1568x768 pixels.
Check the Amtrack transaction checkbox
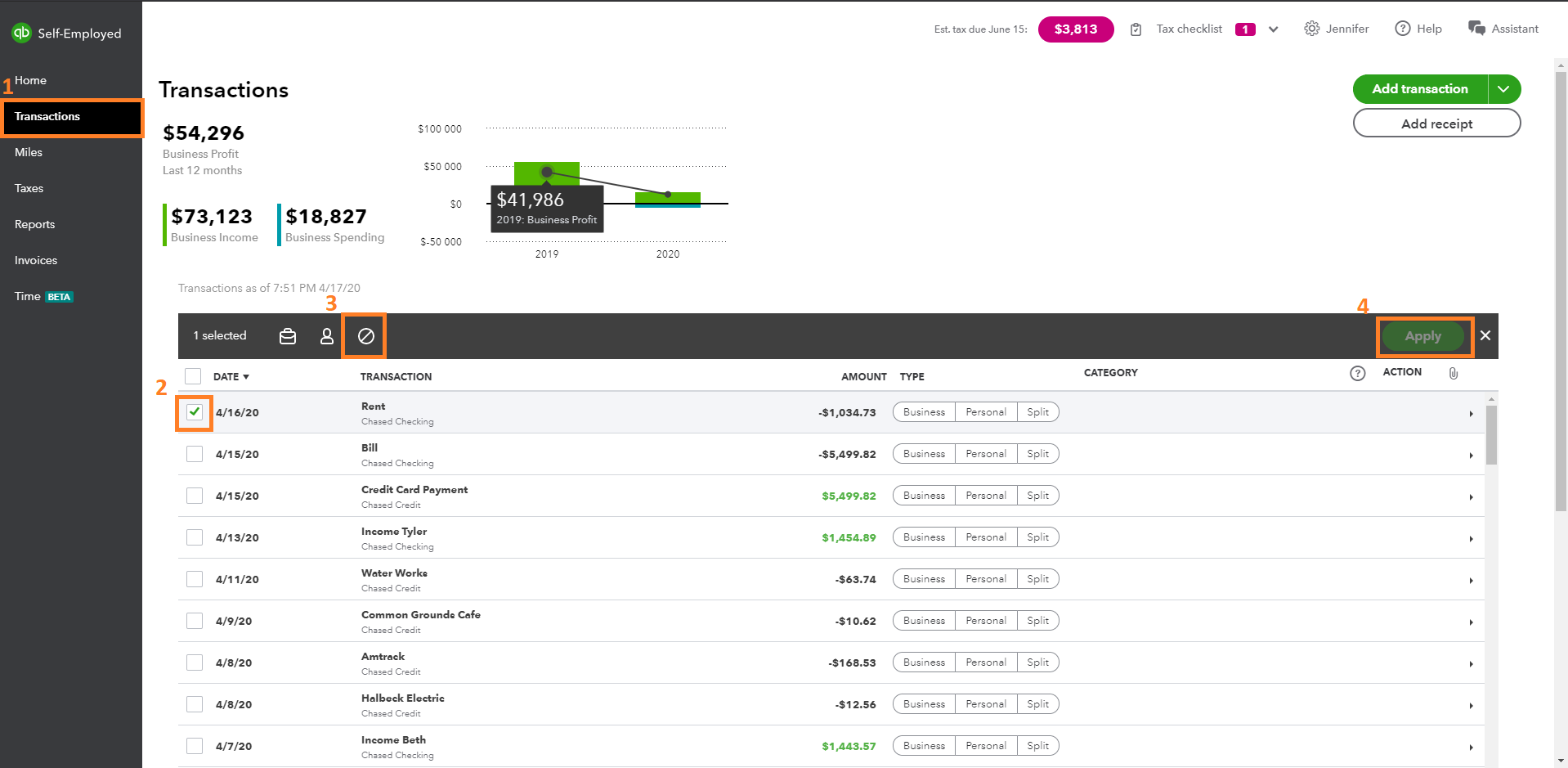[x=195, y=662]
